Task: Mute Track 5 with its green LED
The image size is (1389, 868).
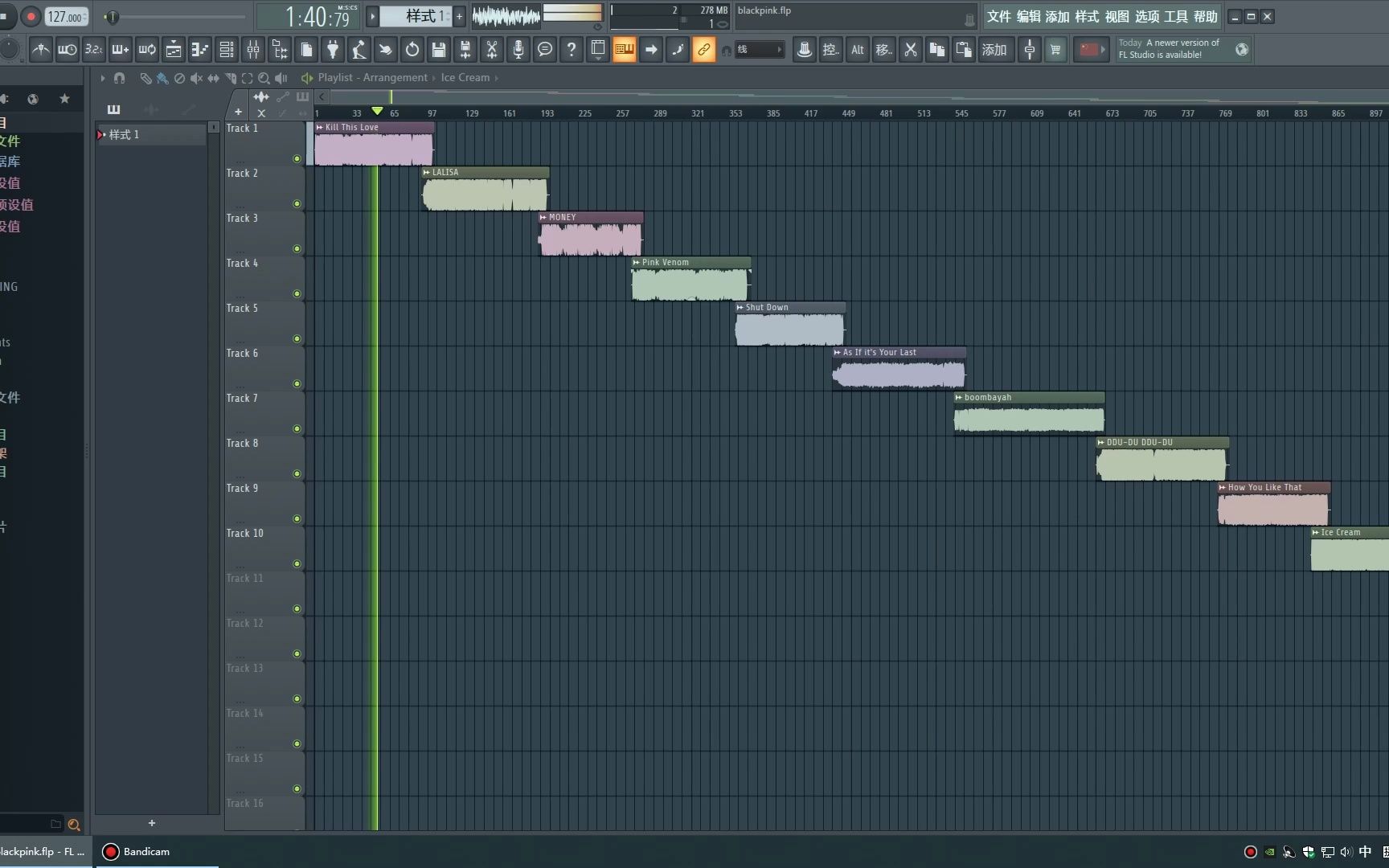Action: pos(297,339)
